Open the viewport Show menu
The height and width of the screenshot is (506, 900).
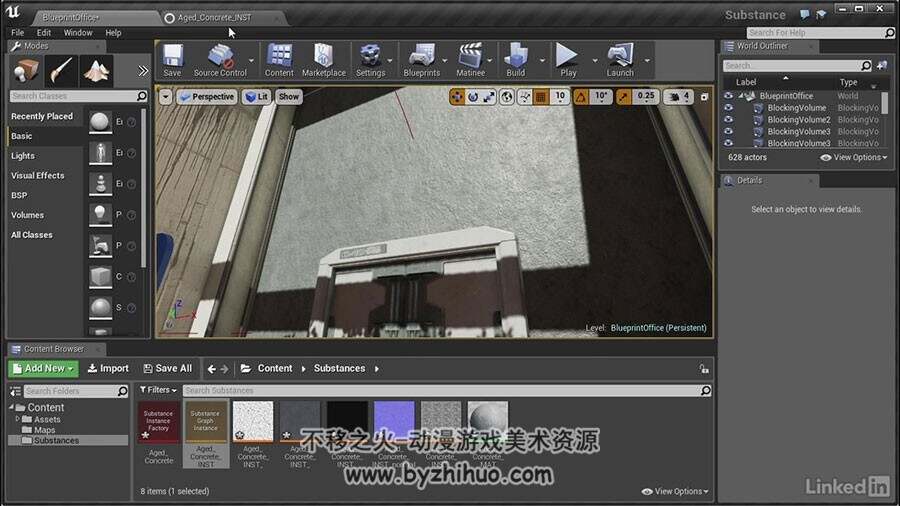coord(289,97)
